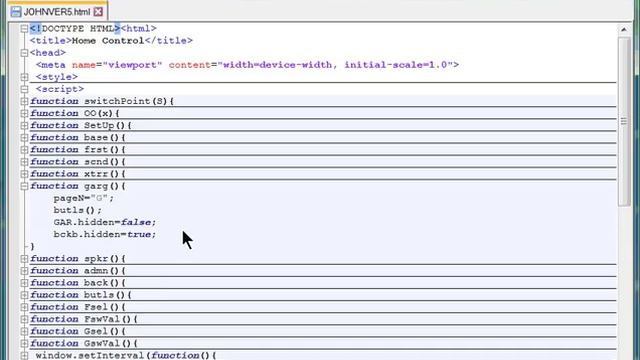Click the save icon on the JOHNVER5.html tab
The height and width of the screenshot is (360, 640).
pyautogui.click(x=16, y=11)
